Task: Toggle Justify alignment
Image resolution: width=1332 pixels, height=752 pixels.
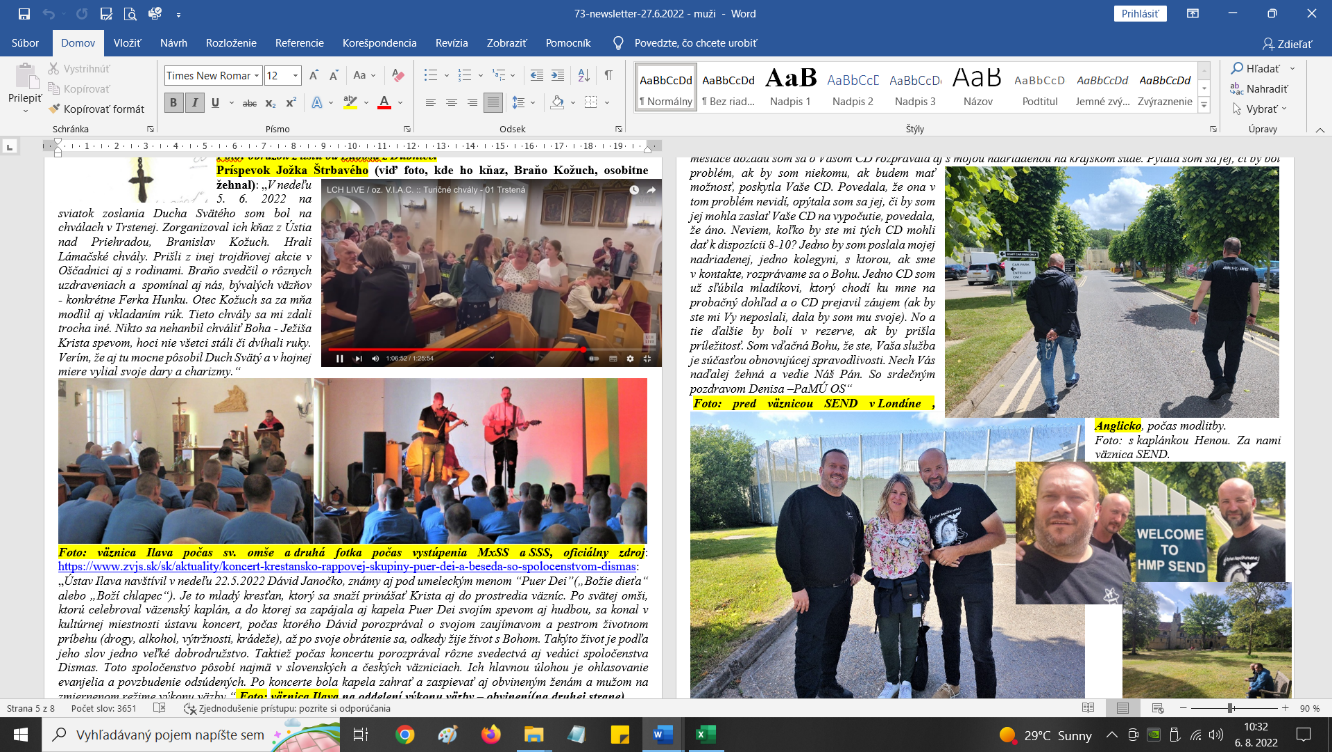Action: pyautogui.click(x=493, y=103)
